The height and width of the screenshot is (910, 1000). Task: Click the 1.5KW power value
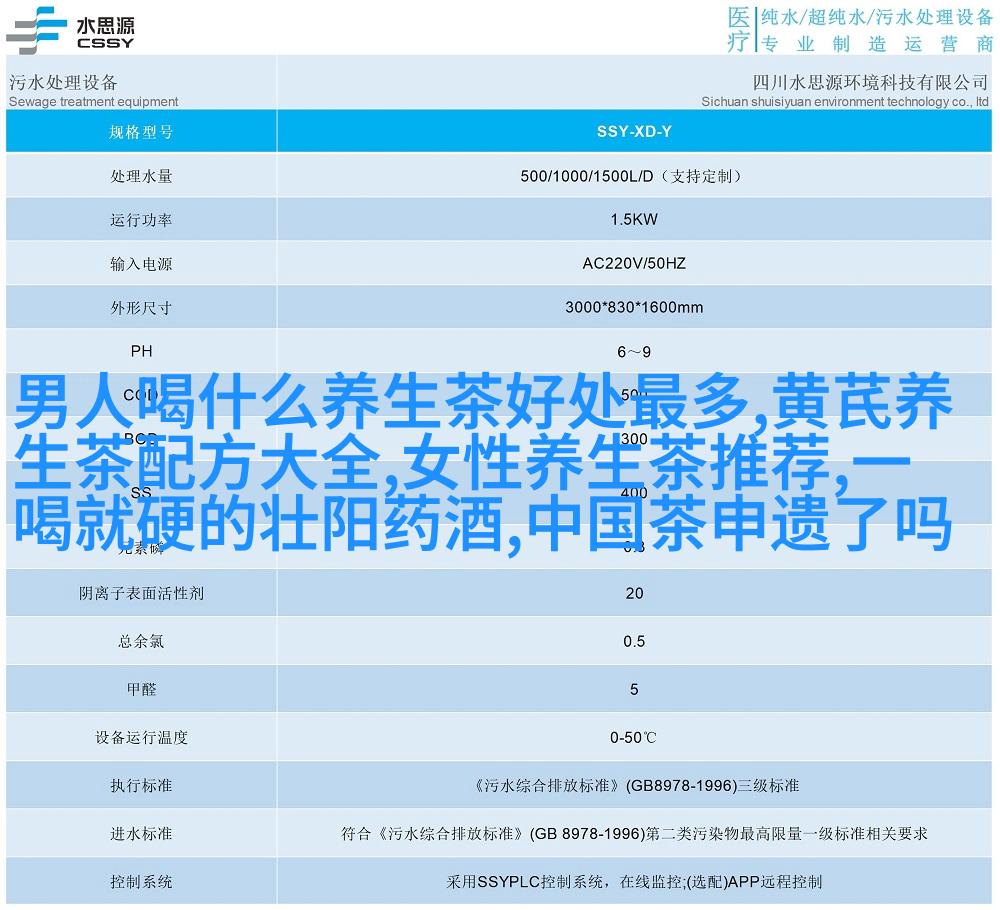tap(634, 220)
